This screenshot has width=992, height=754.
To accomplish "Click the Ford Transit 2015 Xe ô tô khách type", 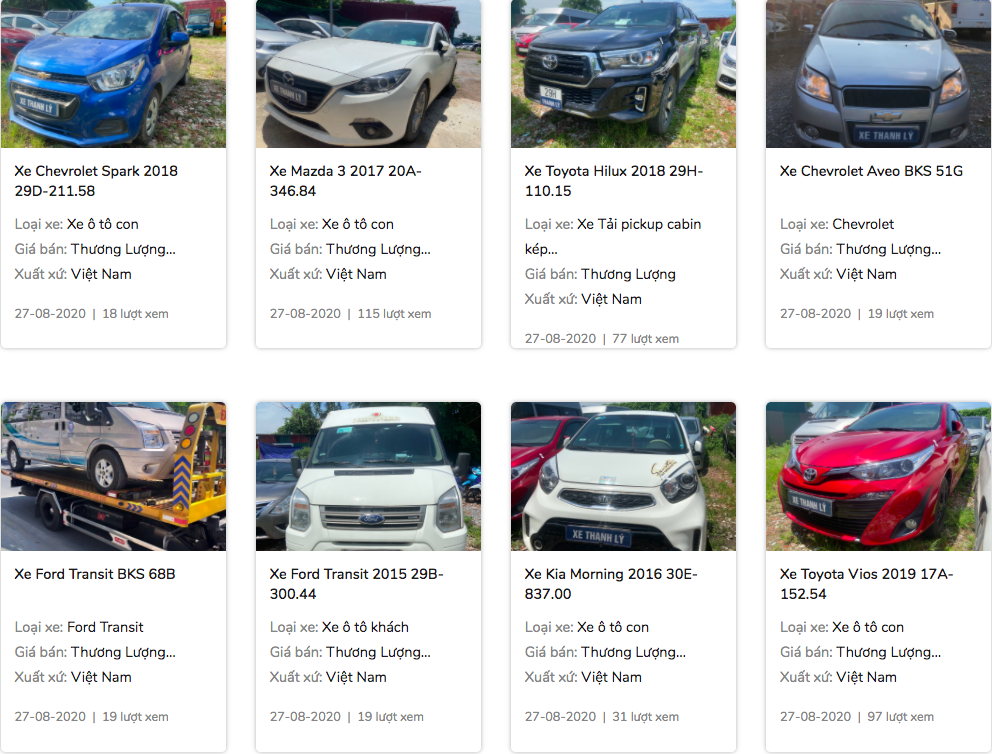I will 365,627.
